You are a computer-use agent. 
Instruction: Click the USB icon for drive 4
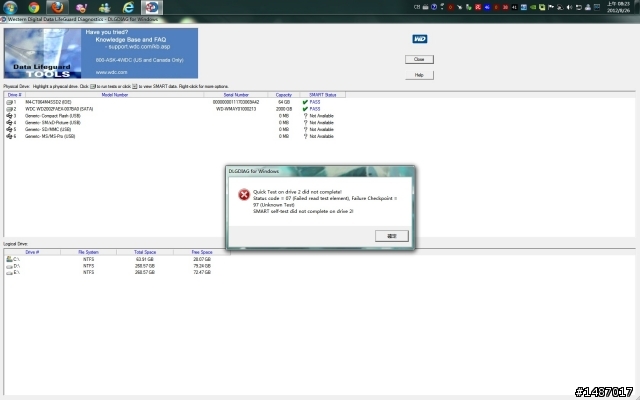9,122
